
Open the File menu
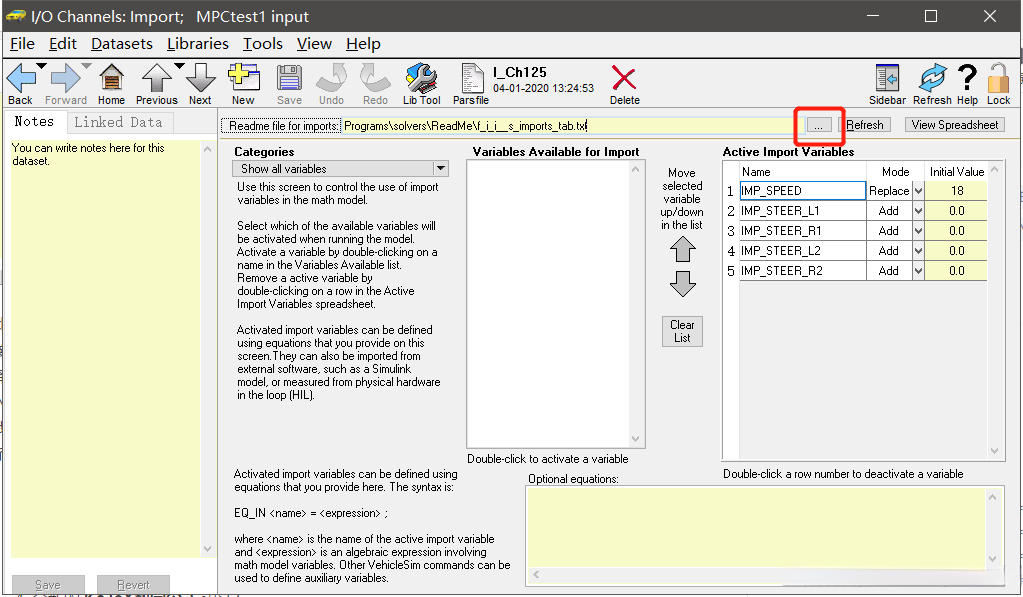22,44
